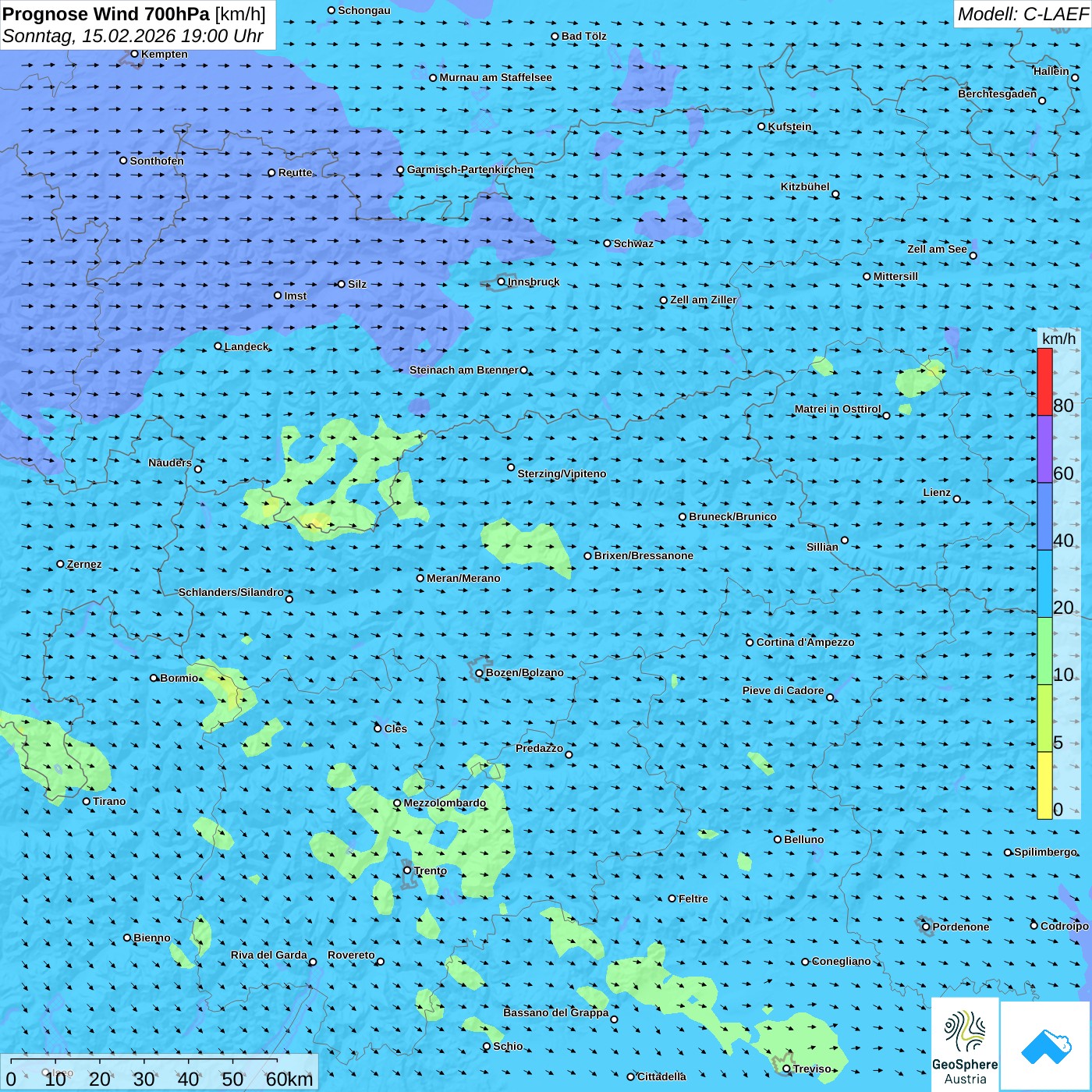Click the 'Meran/Merano' city label

click(x=463, y=578)
